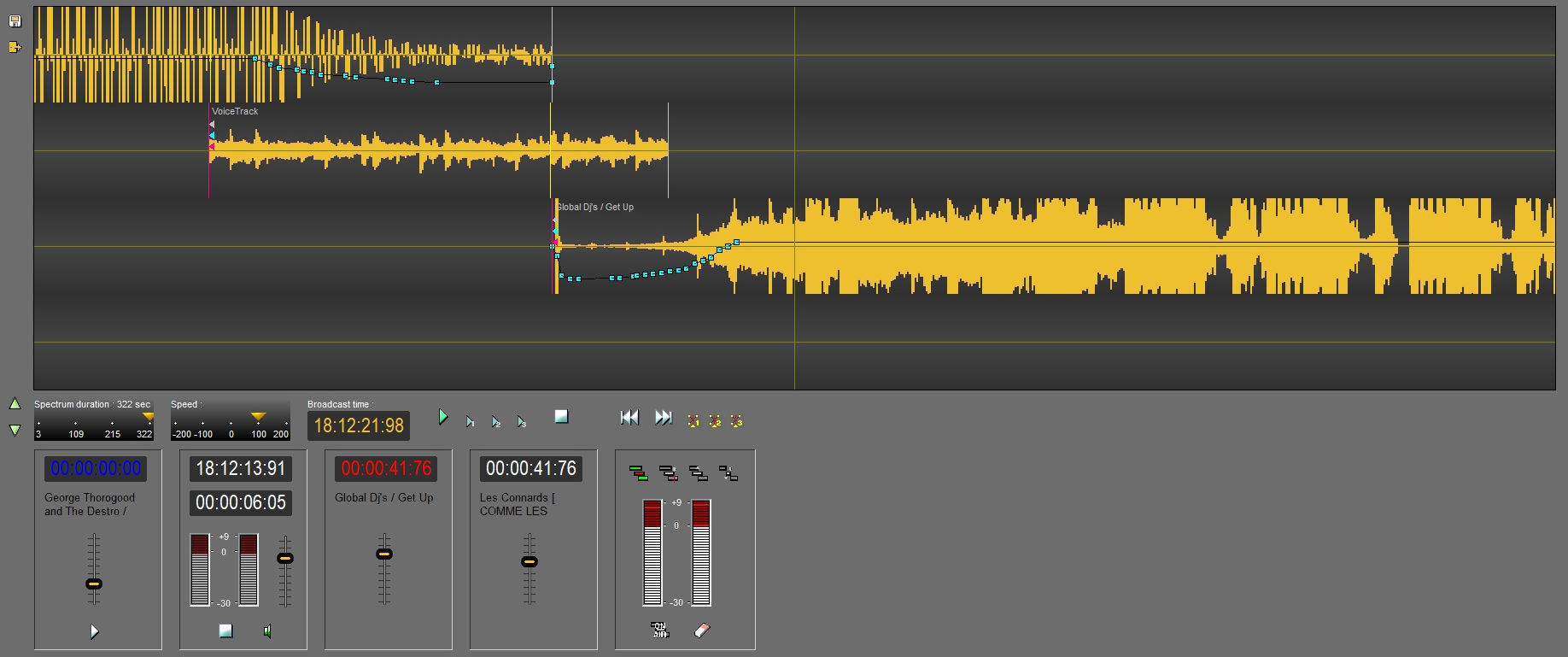Select the green and red track layout icon
Viewport: 1568px width, 657px height.
638,473
